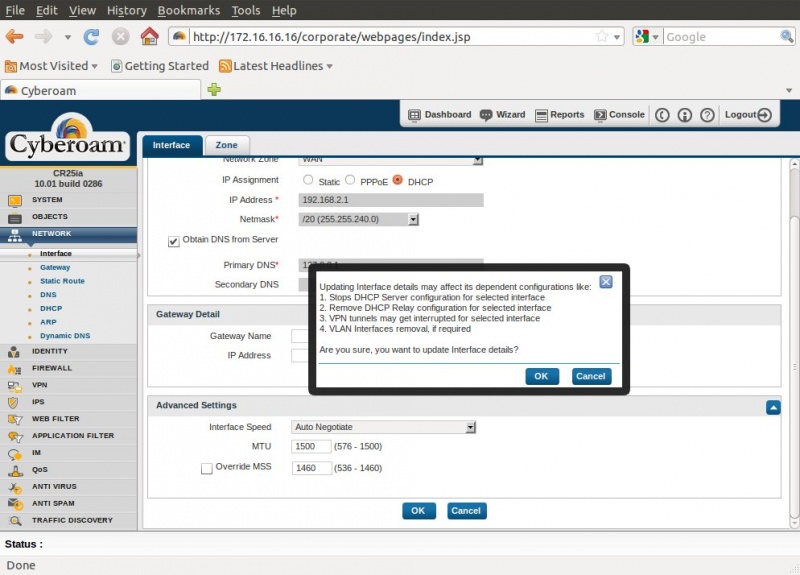The image size is (800, 575).
Task: Focus the browser URL address bar
Action: [392, 37]
